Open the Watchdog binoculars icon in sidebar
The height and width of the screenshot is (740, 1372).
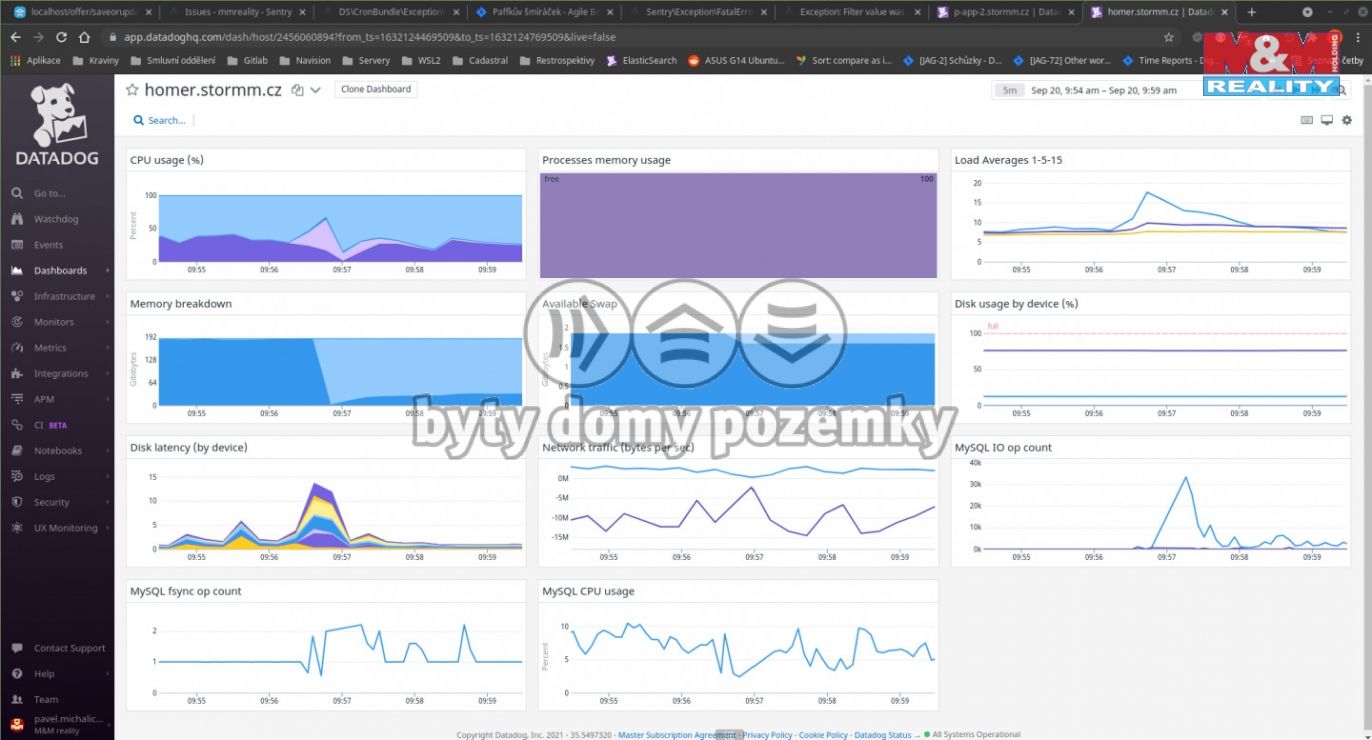coord(16,219)
